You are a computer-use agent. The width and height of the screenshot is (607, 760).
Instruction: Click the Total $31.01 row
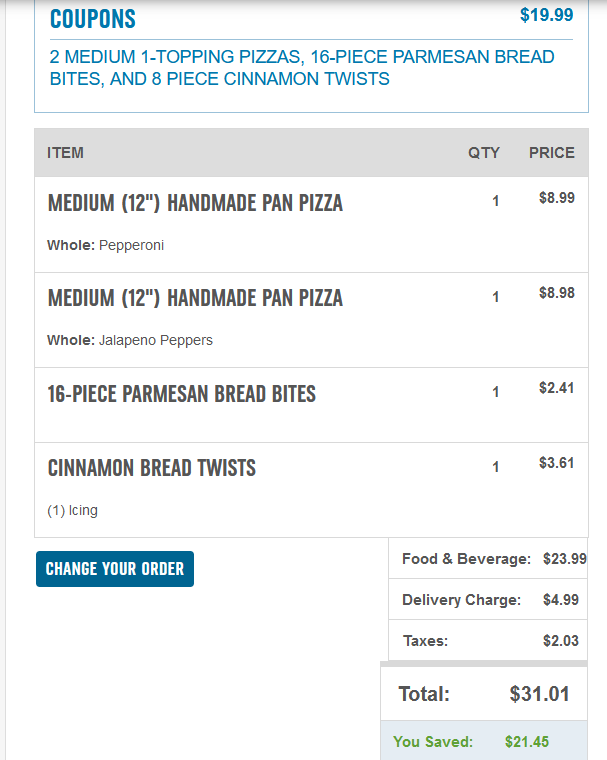point(484,694)
